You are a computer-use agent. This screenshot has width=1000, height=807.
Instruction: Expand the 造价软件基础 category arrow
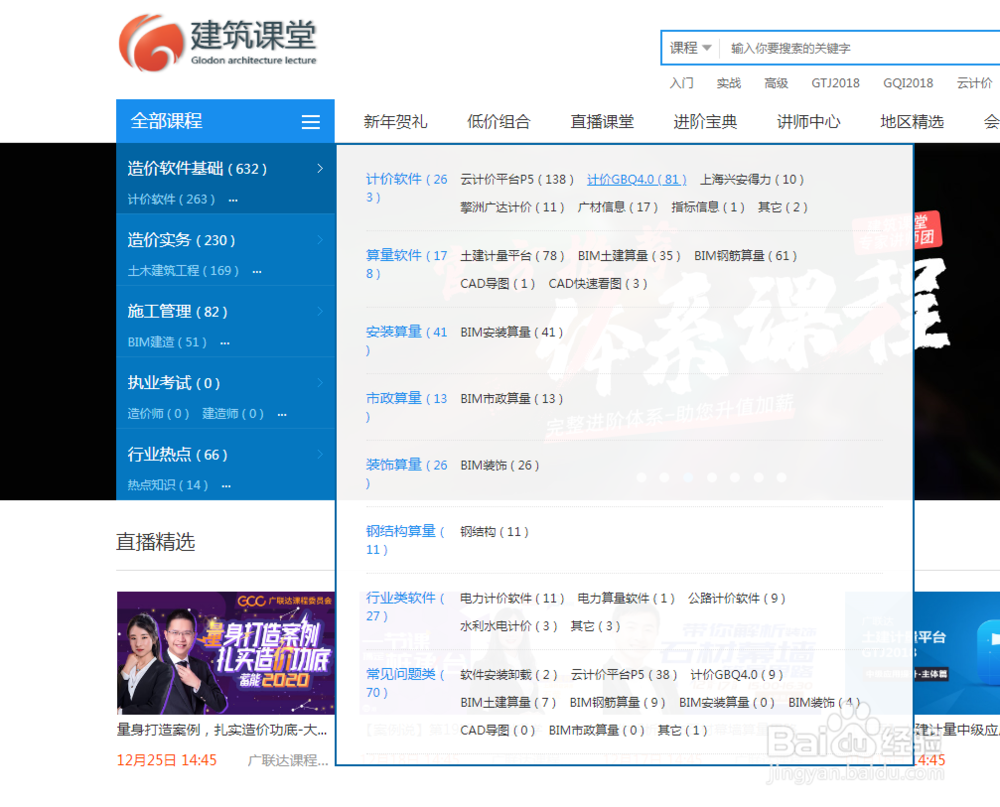click(320, 168)
